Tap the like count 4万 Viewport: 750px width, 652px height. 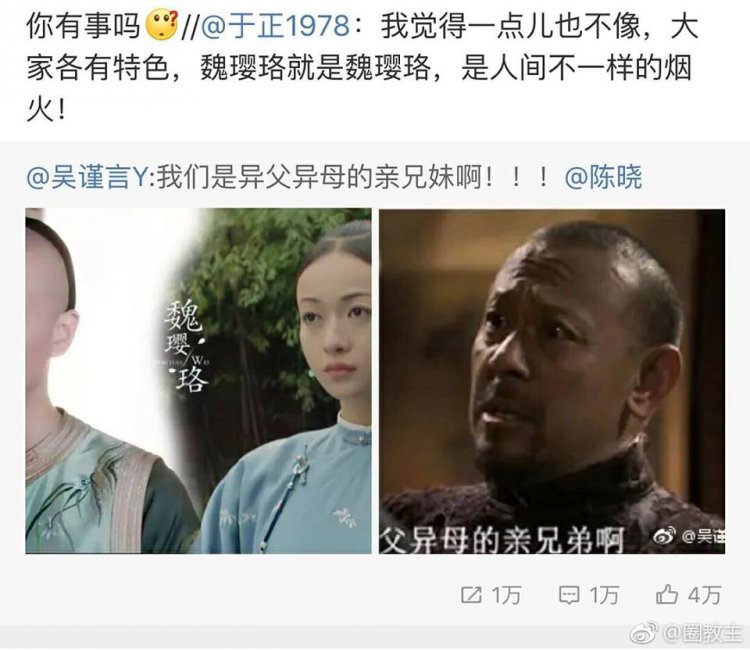pyautogui.click(x=705, y=595)
